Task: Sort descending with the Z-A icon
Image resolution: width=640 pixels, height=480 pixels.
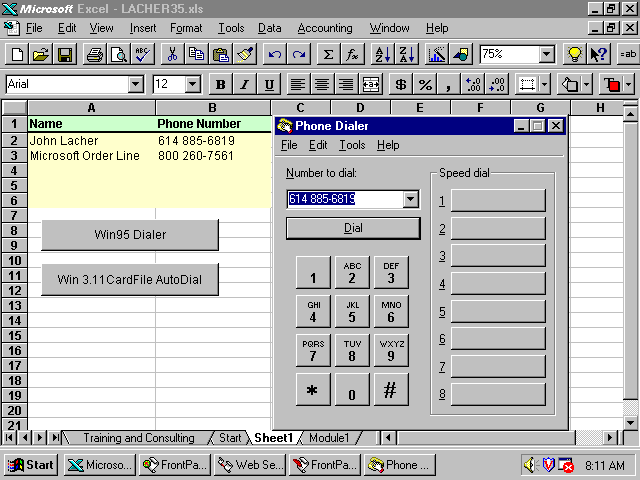Action: [407, 54]
